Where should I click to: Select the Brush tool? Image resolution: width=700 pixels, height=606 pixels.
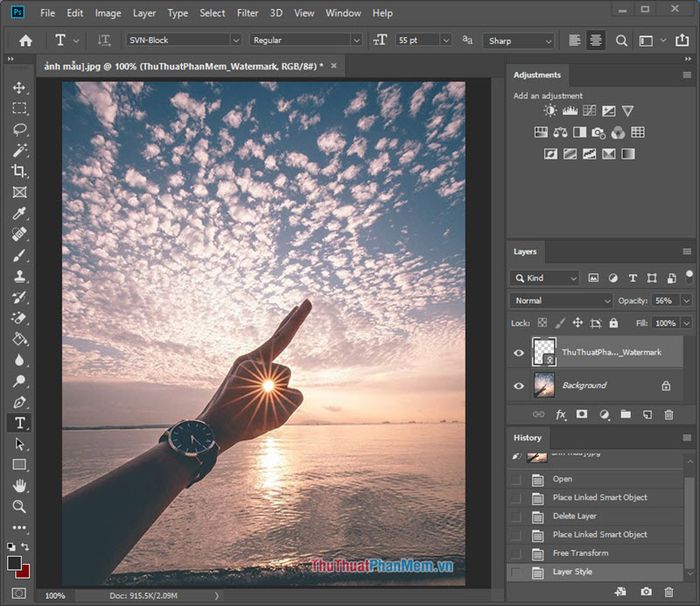coord(19,255)
